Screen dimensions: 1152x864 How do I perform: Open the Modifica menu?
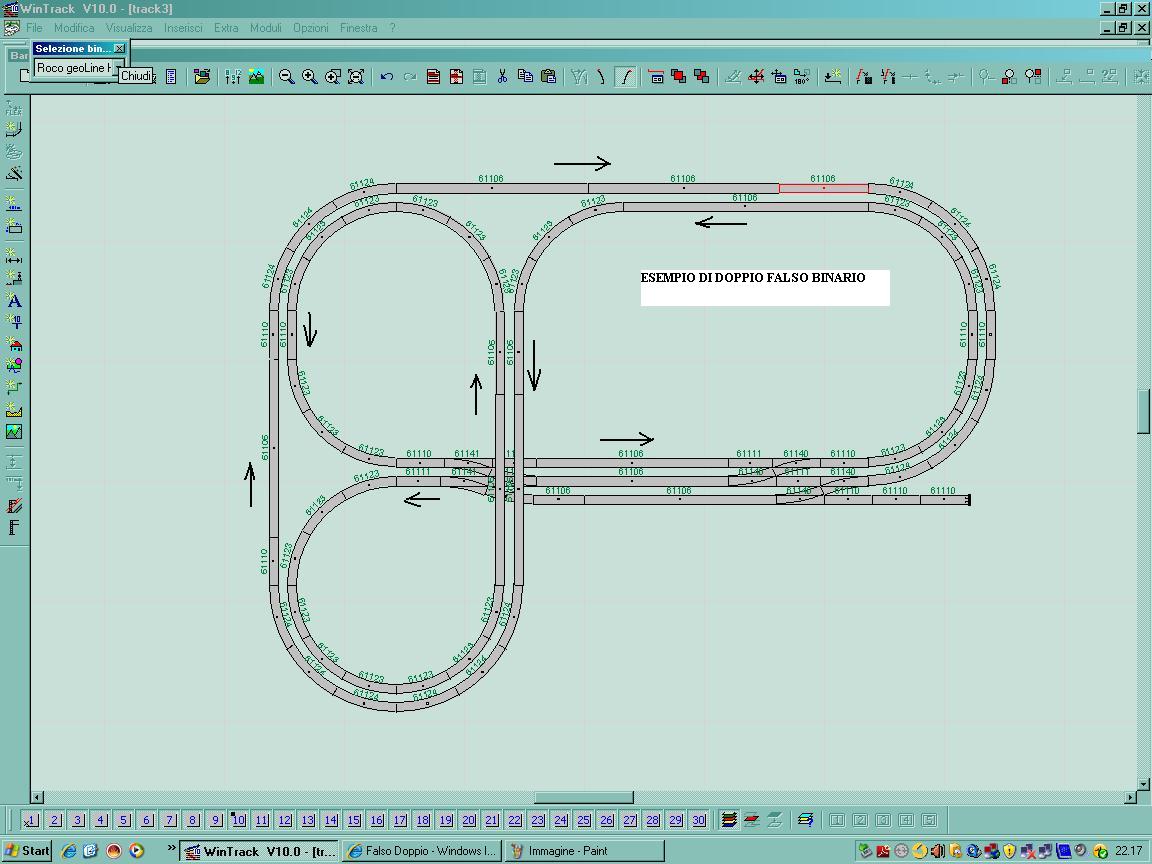tap(74, 28)
